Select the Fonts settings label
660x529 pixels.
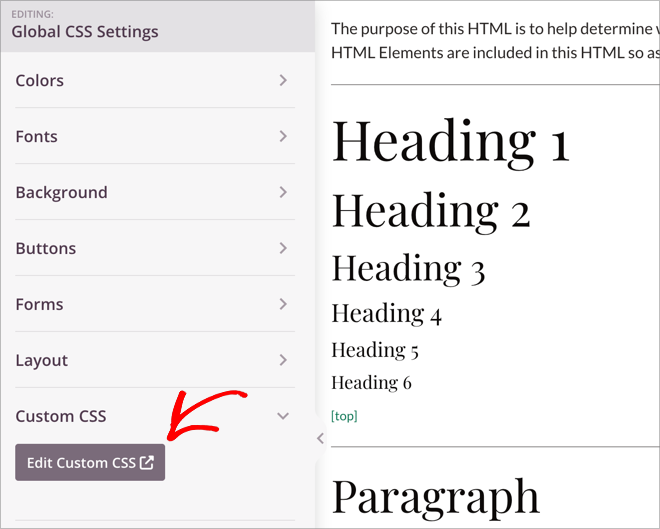[37, 136]
